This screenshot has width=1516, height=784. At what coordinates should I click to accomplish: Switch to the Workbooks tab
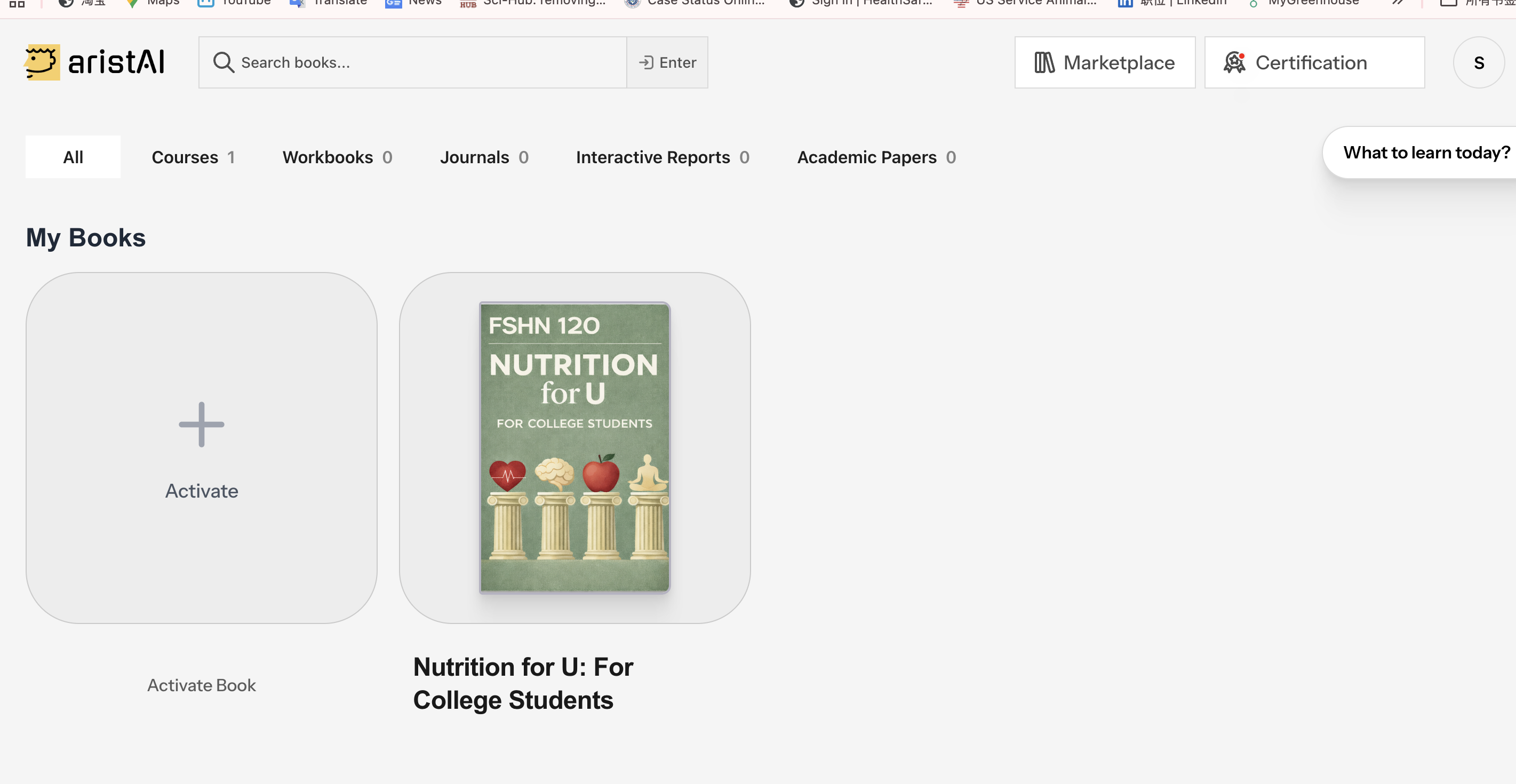pos(337,157)
